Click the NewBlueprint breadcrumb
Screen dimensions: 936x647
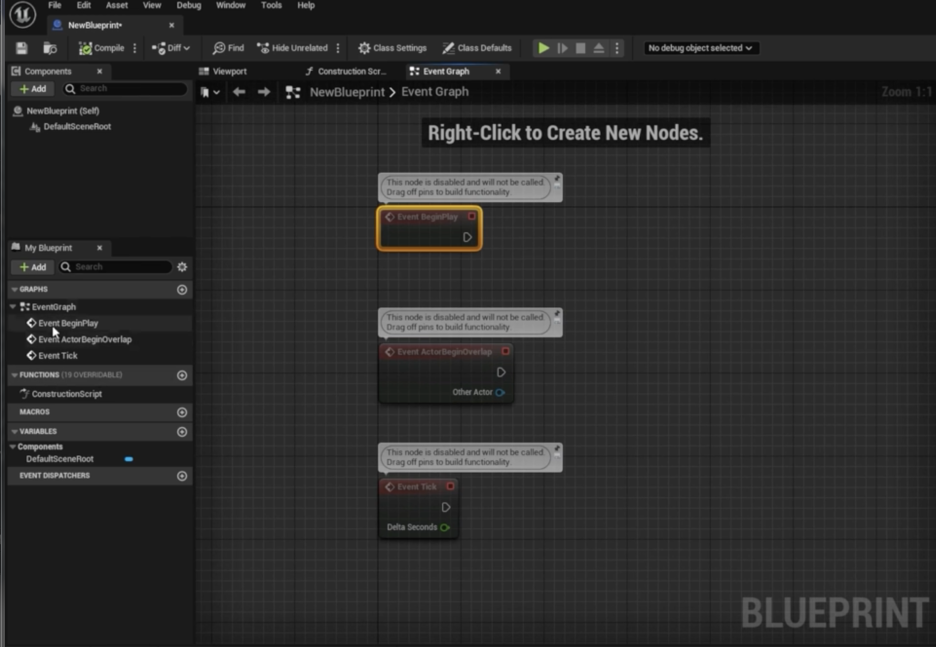click(347, 92)
